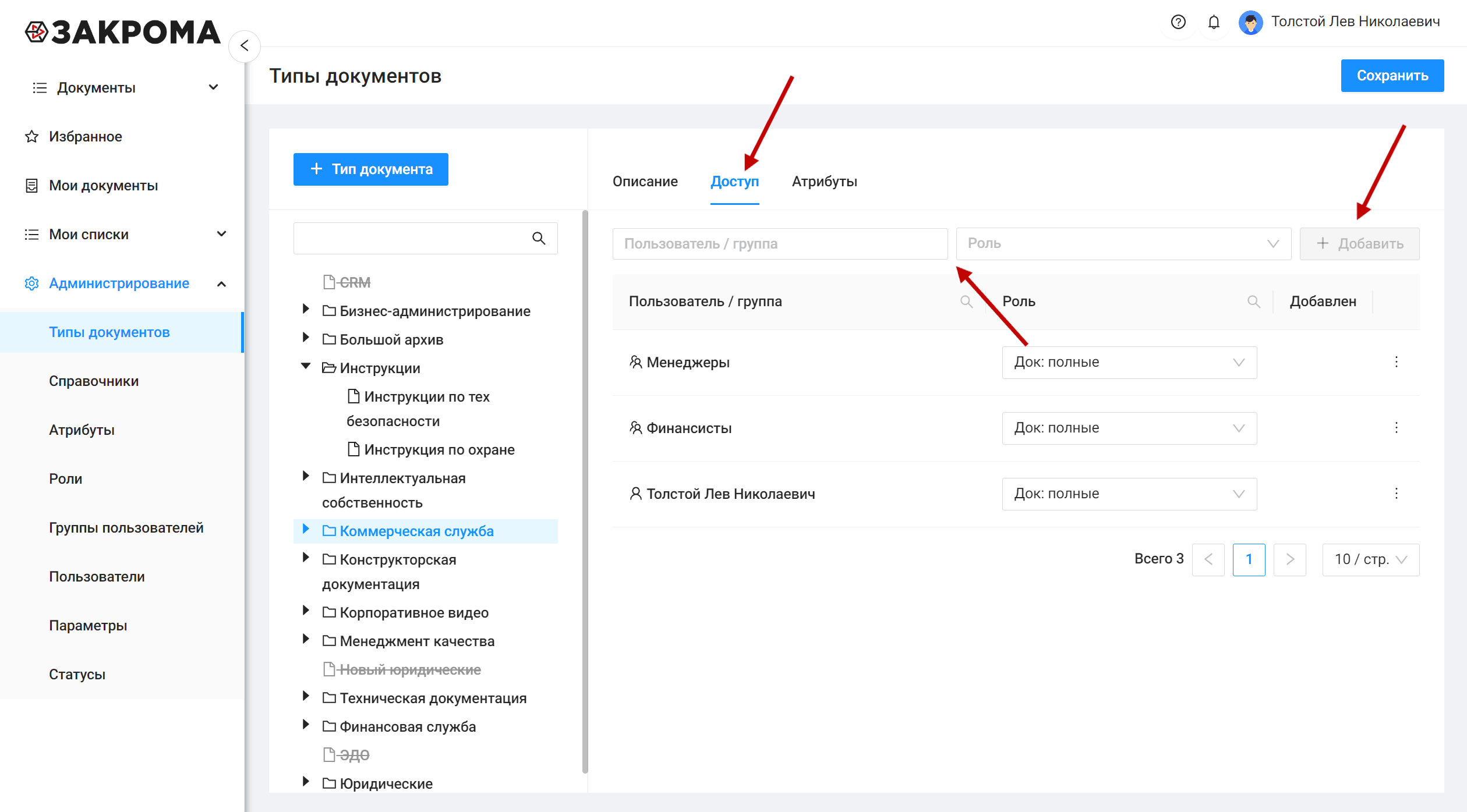Open the 10 / стр. page size dropdown
The height and width of the screenshot is (812, 1467).
click(1370, 559)
